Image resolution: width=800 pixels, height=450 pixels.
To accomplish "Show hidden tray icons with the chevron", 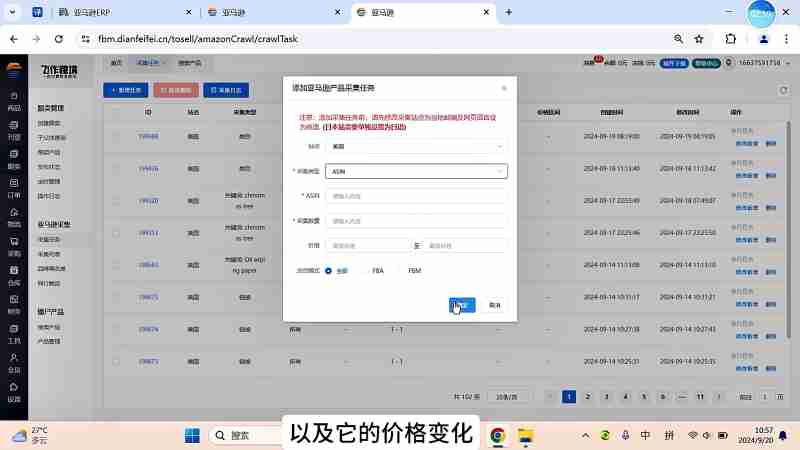I will (x=586, y=435).
